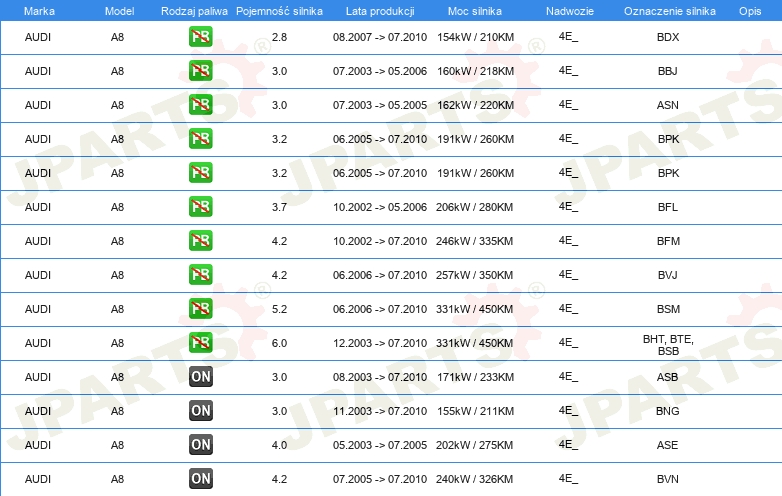782x496 pixels.
Task: Click power value 162kW / 220KM
Action: tap(475, 105)
